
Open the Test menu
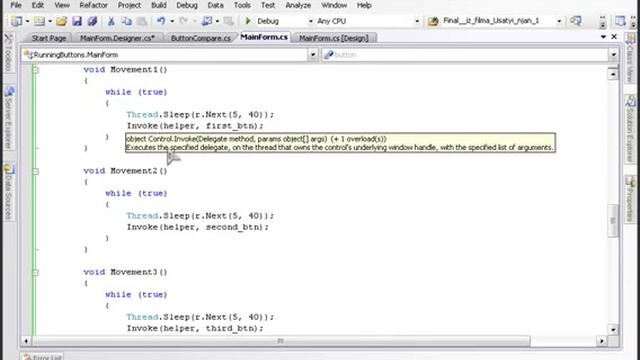coord(268,5)
